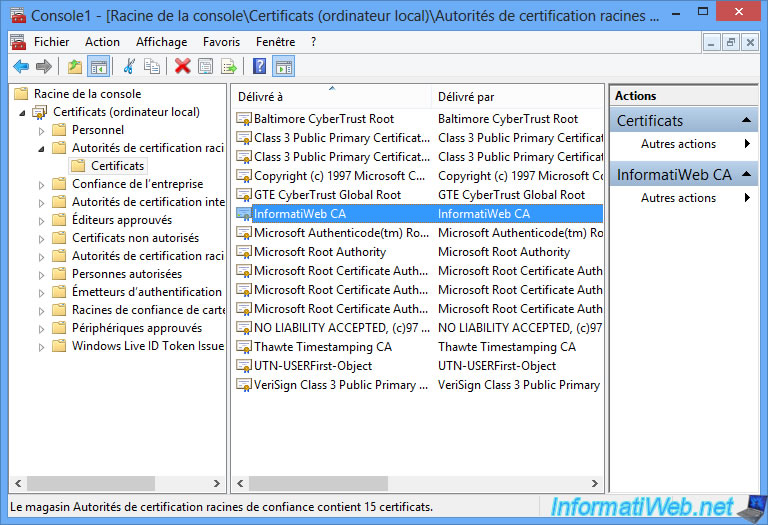Expand the Personnes autorisées node
Image resolution: width=768 pixels, height=525 pixels.
point(41,275)
